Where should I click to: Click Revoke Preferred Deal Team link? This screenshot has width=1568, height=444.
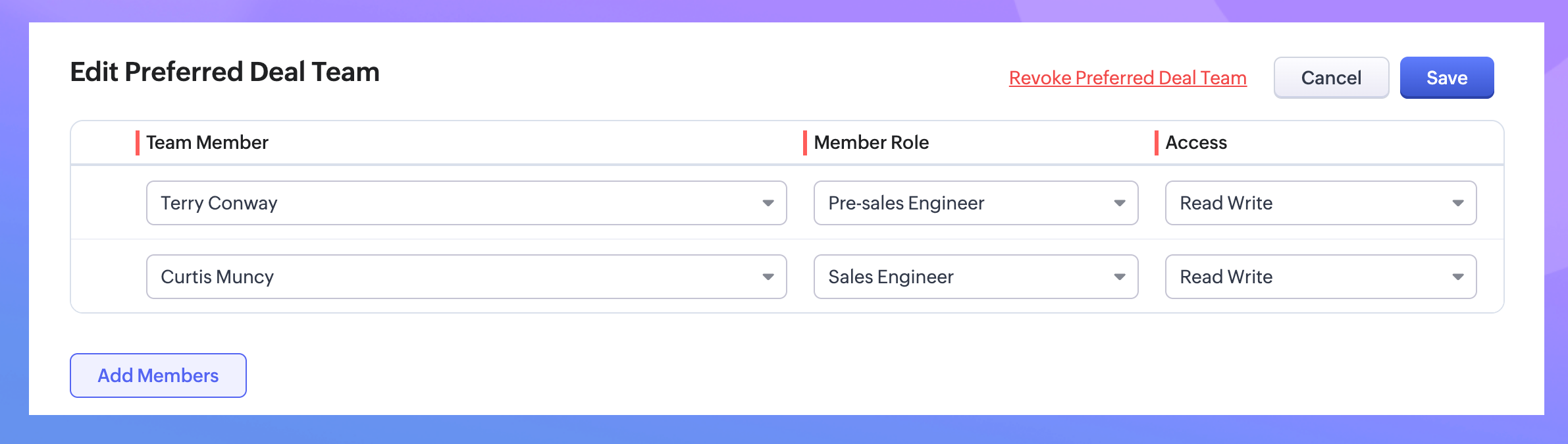pos(1128,78)
